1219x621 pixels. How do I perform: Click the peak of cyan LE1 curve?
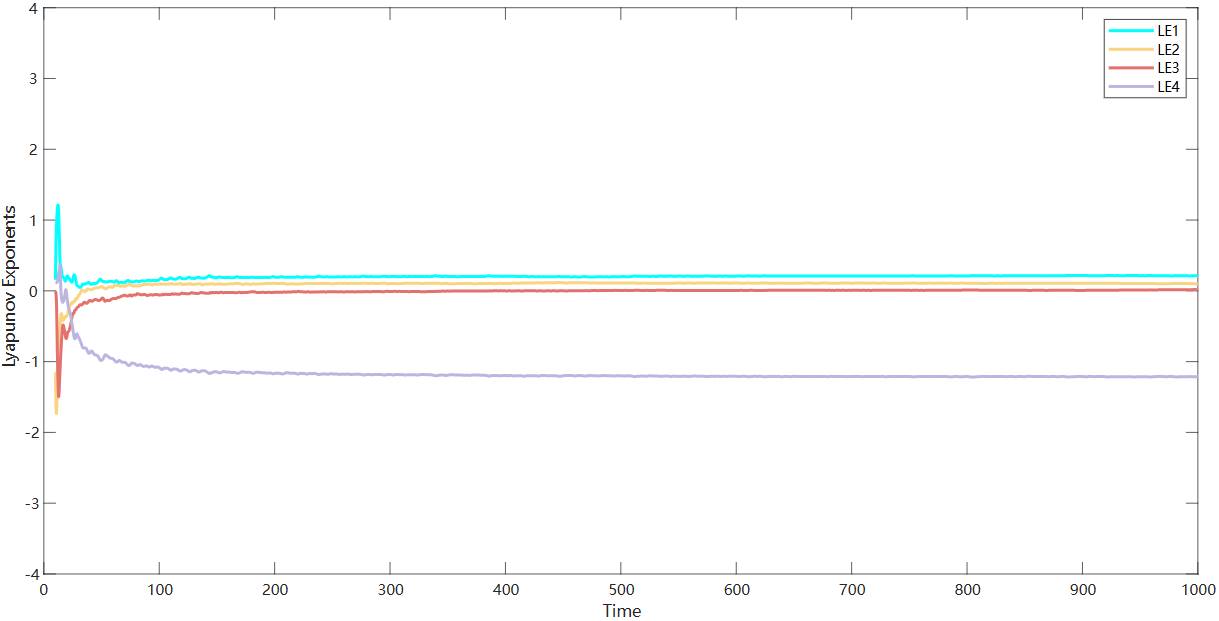[58, 206]
